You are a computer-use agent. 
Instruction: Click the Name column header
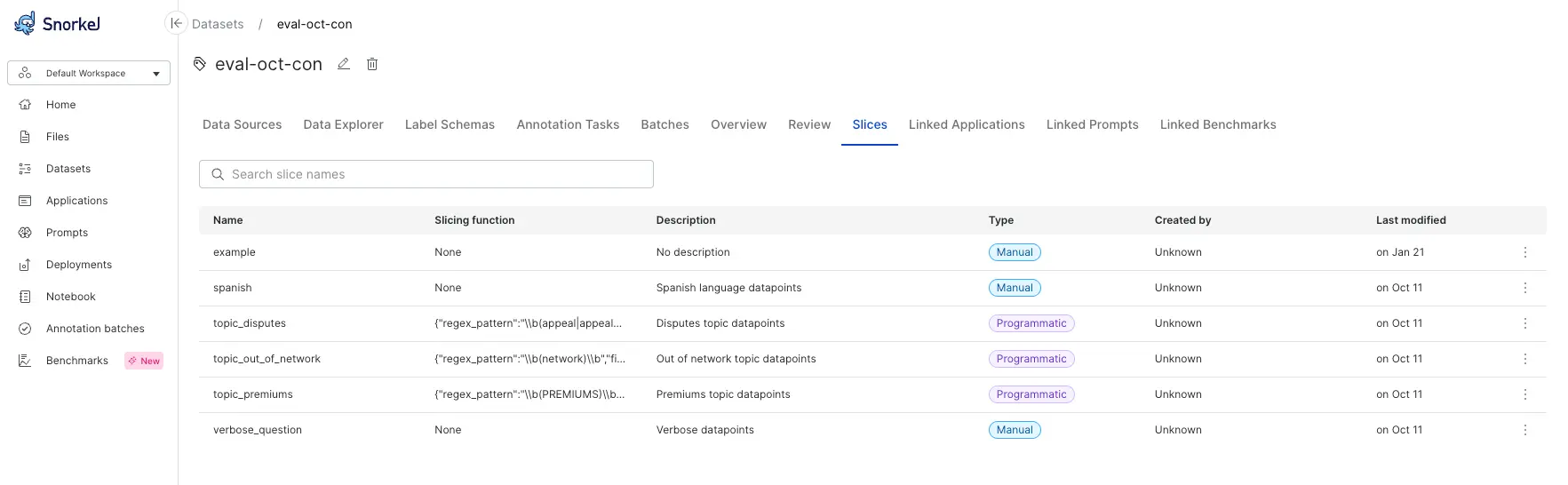227,220
